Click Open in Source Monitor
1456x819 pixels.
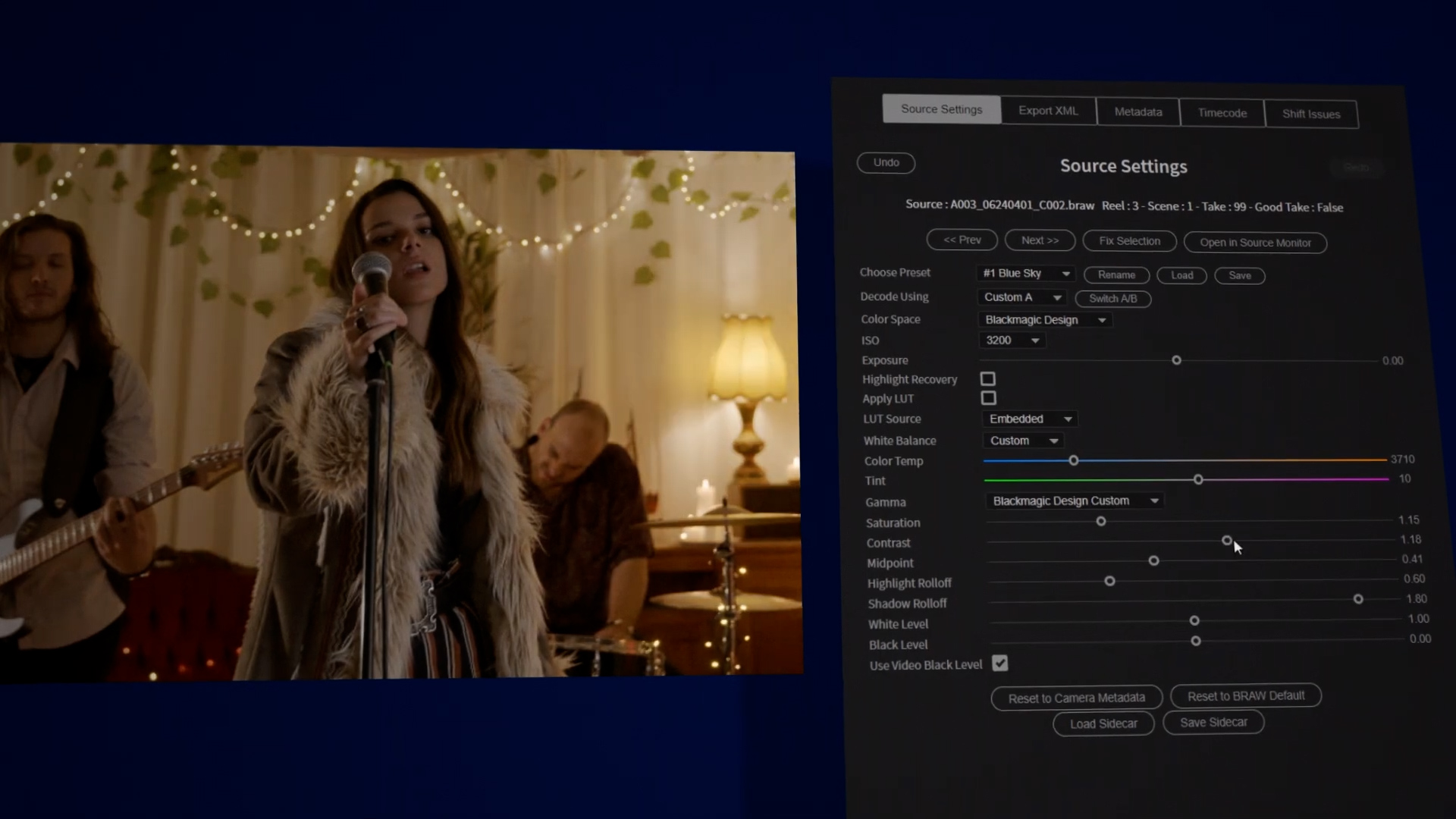[x=1256, y=242]
